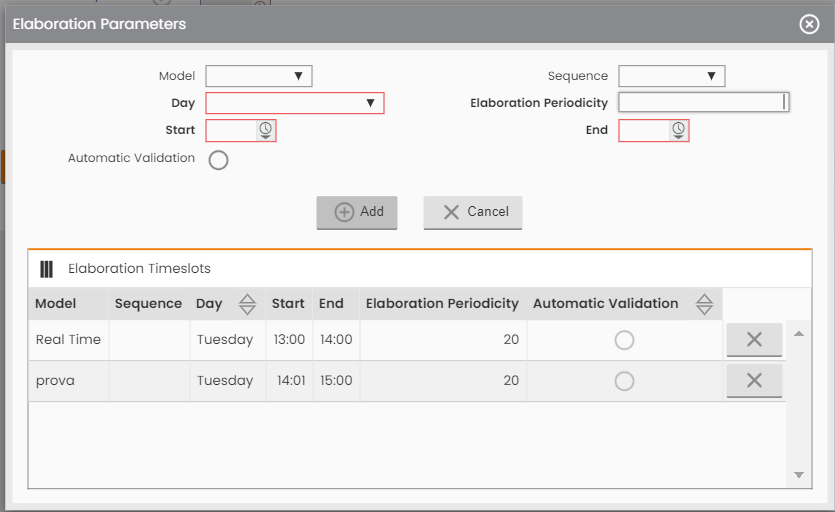The width and height of the screenshot is (835, 512).
Task: Open the Day dropdown list
Action: point(294,103)
